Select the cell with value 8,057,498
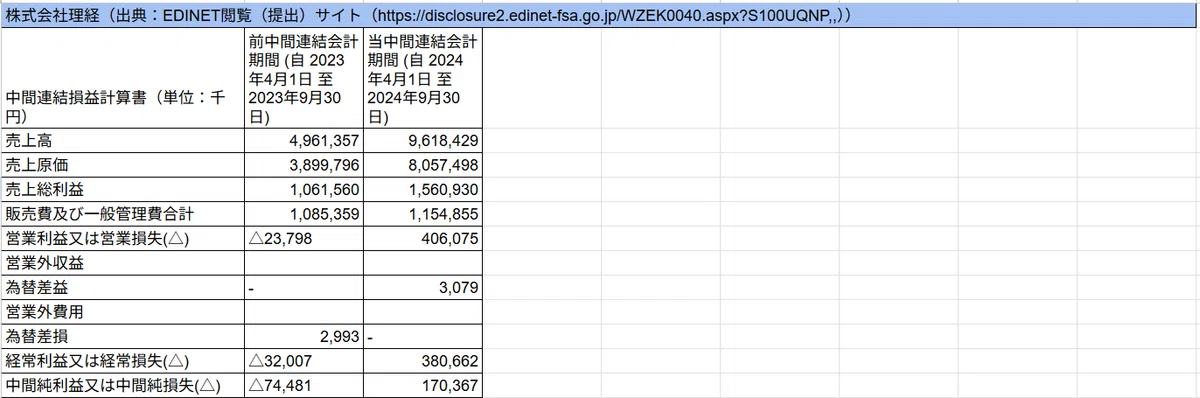Screen dimensions: 1200x398 [x=424, y=165]
